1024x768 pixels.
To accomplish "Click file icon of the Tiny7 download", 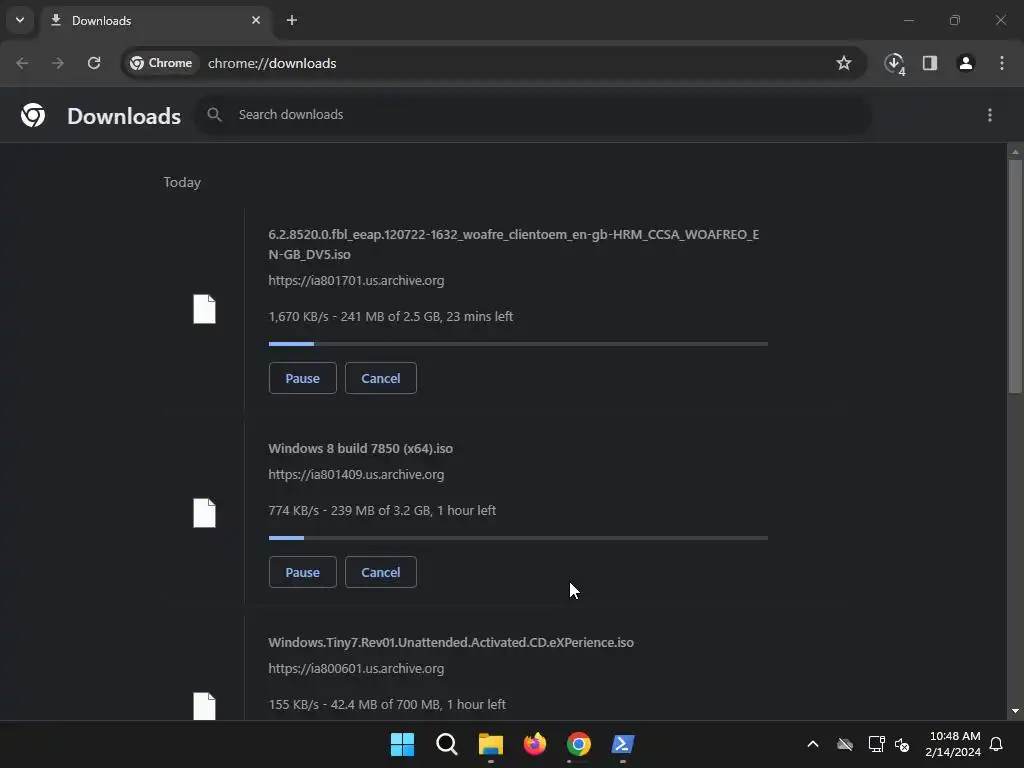I will (204, 706).
